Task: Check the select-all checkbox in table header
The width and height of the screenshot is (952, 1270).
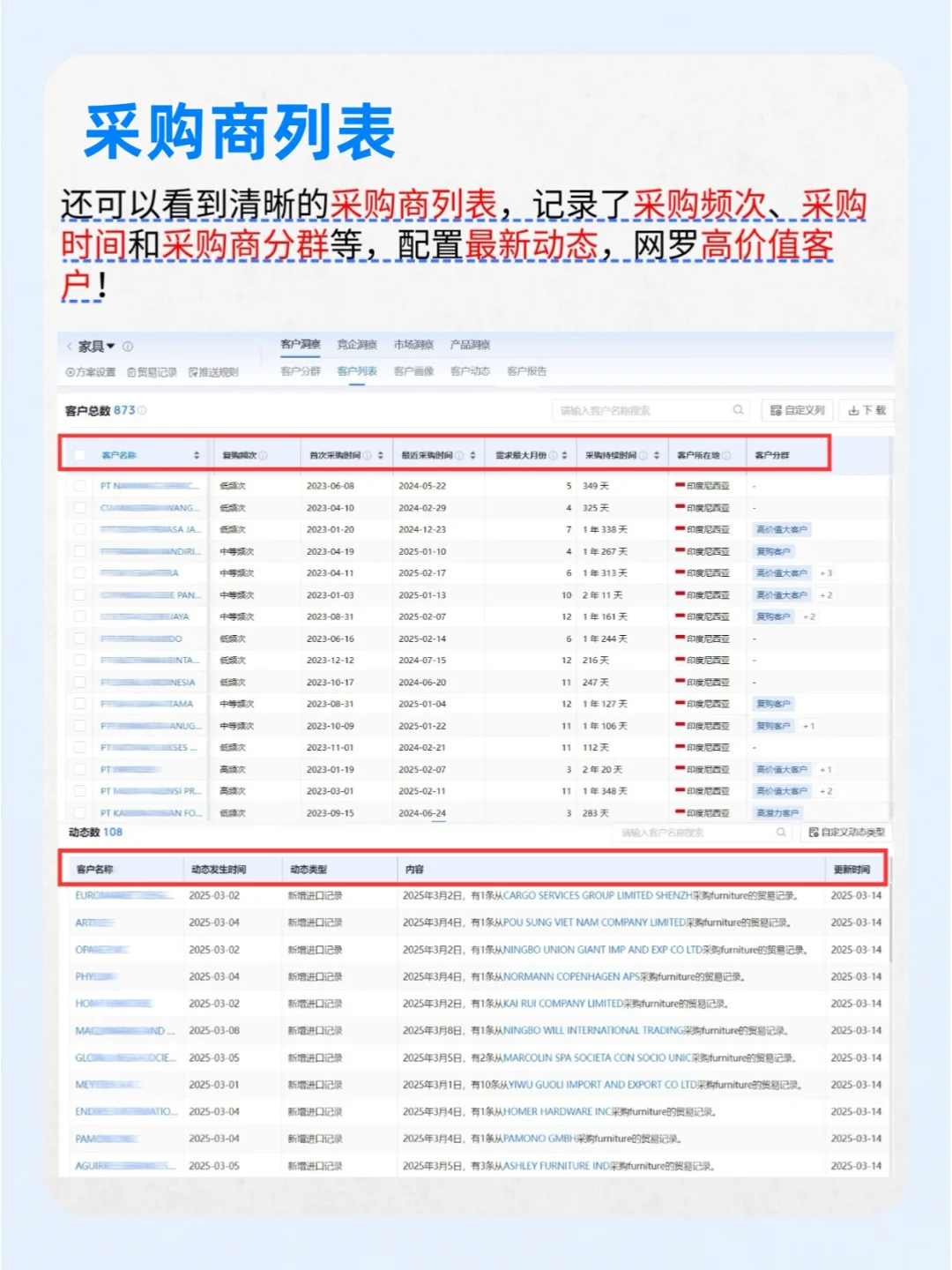Action: coord(79,456)
